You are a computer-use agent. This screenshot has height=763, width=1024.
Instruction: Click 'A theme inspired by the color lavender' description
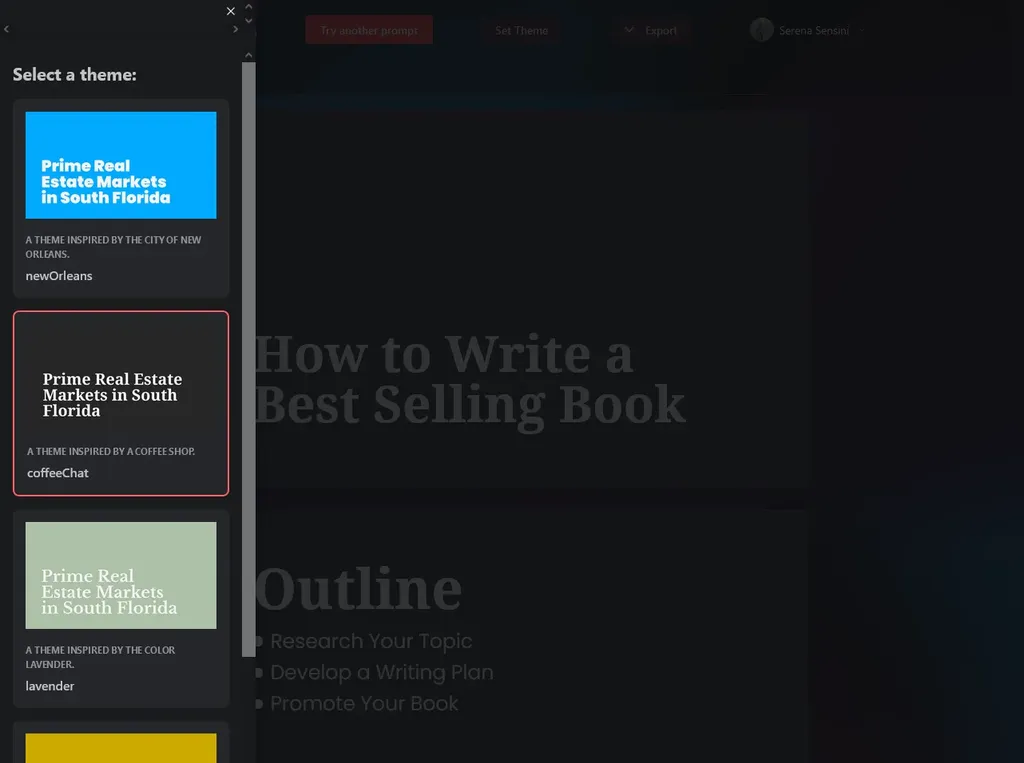101,657
